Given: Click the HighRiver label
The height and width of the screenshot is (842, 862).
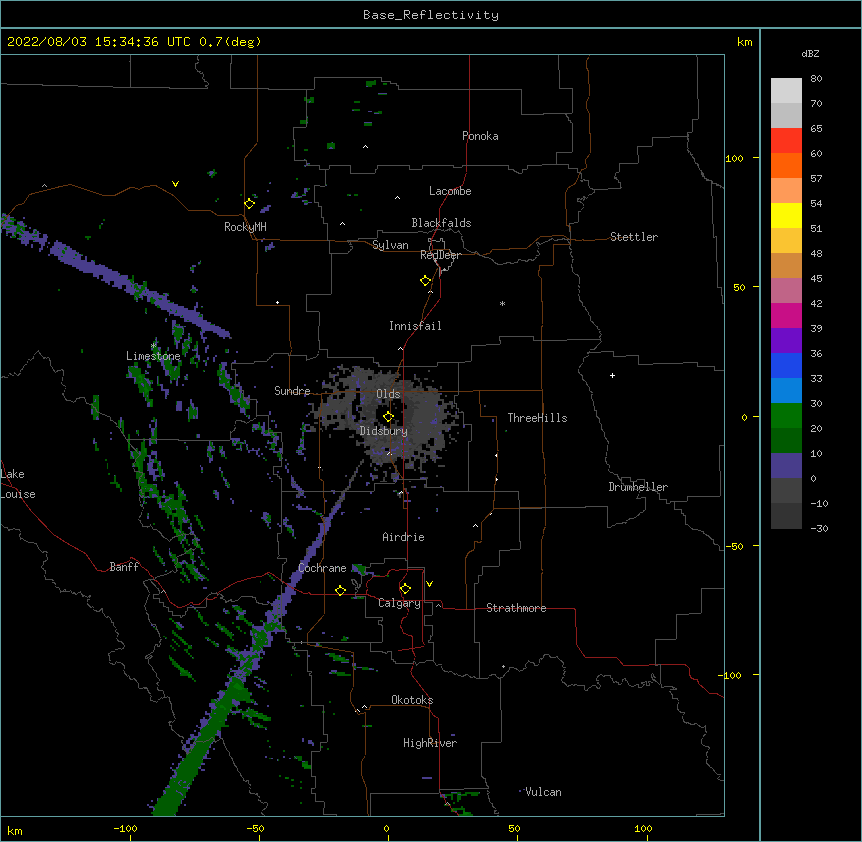Looking at the screenshot, I should tap(430, 743).
